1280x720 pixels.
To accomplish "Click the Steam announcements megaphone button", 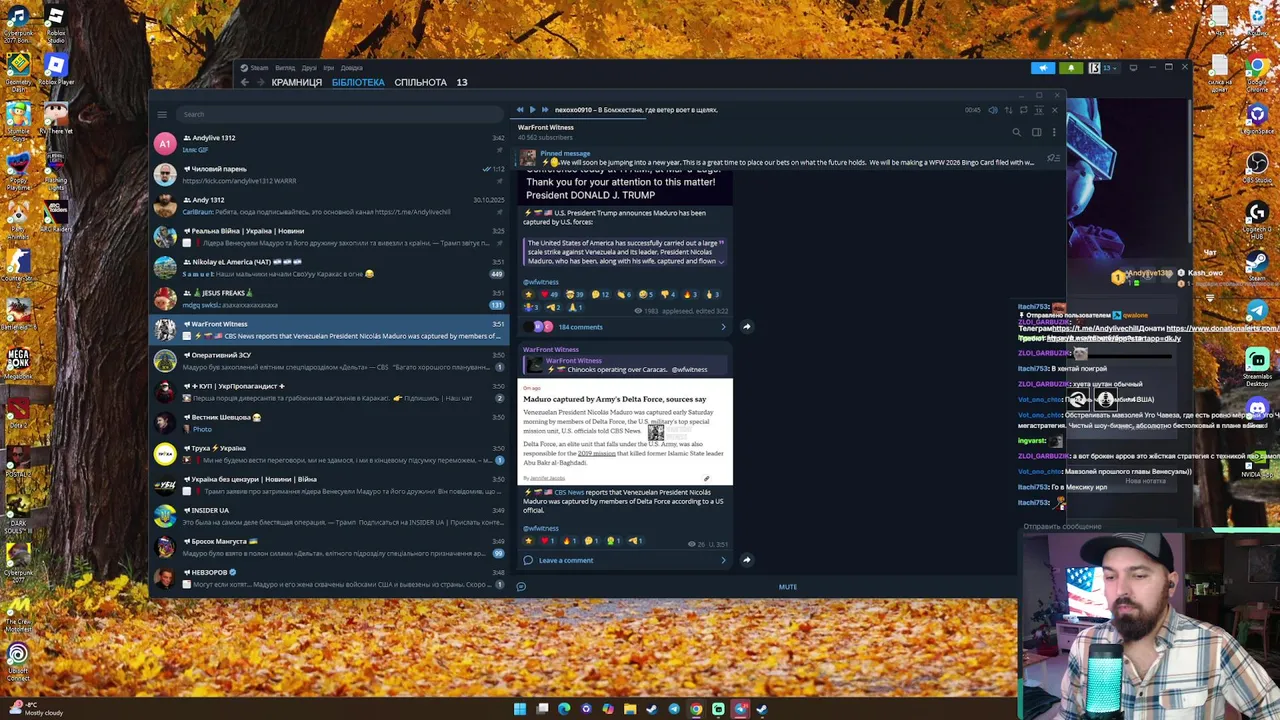I will [1043, 68].
